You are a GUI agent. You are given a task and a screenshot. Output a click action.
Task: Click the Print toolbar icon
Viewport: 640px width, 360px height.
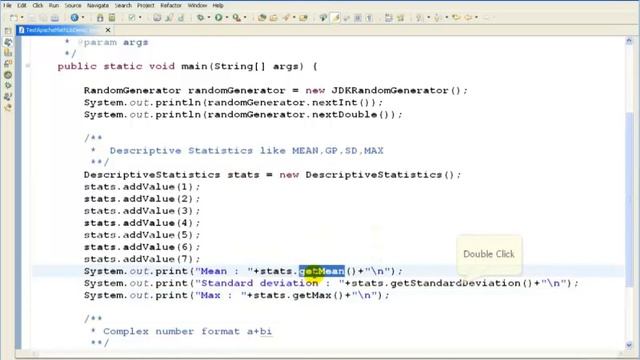pyautogui.click(x=55, y=18)
